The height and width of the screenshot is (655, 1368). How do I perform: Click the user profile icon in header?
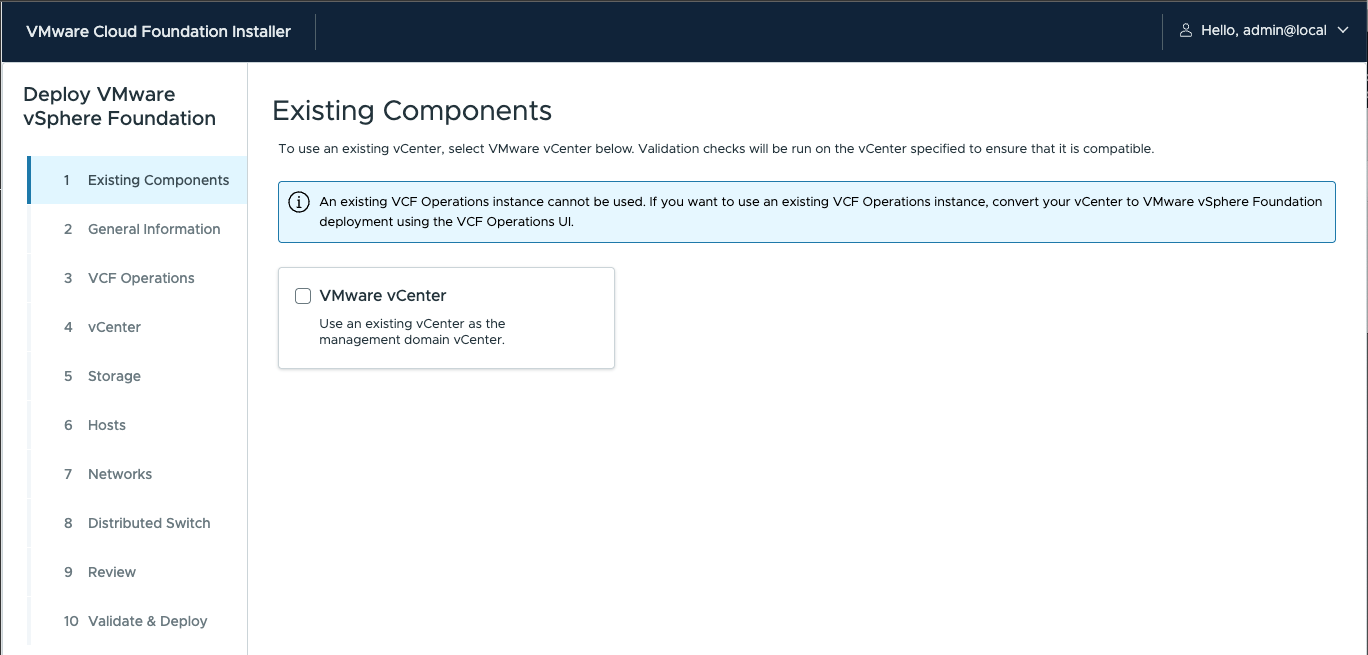pyautogui.click(x=1186, y=31)
